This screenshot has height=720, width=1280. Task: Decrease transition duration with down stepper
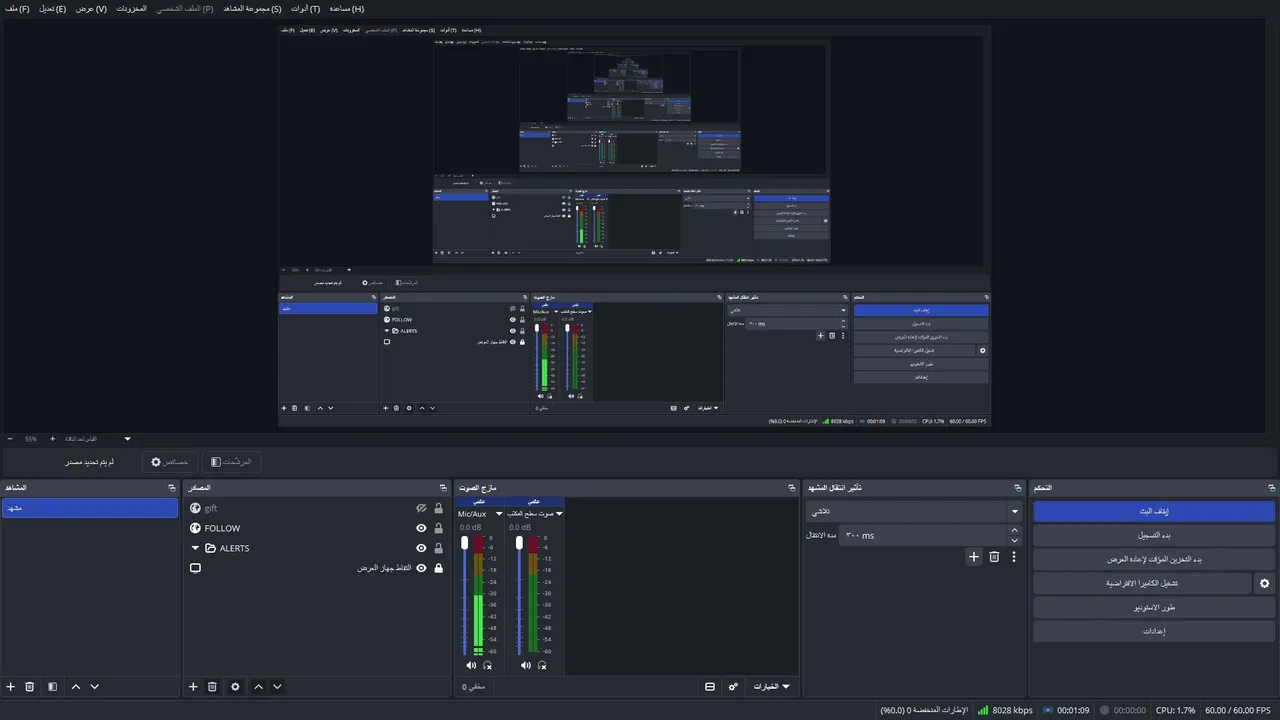click(x=1015, y=540)
